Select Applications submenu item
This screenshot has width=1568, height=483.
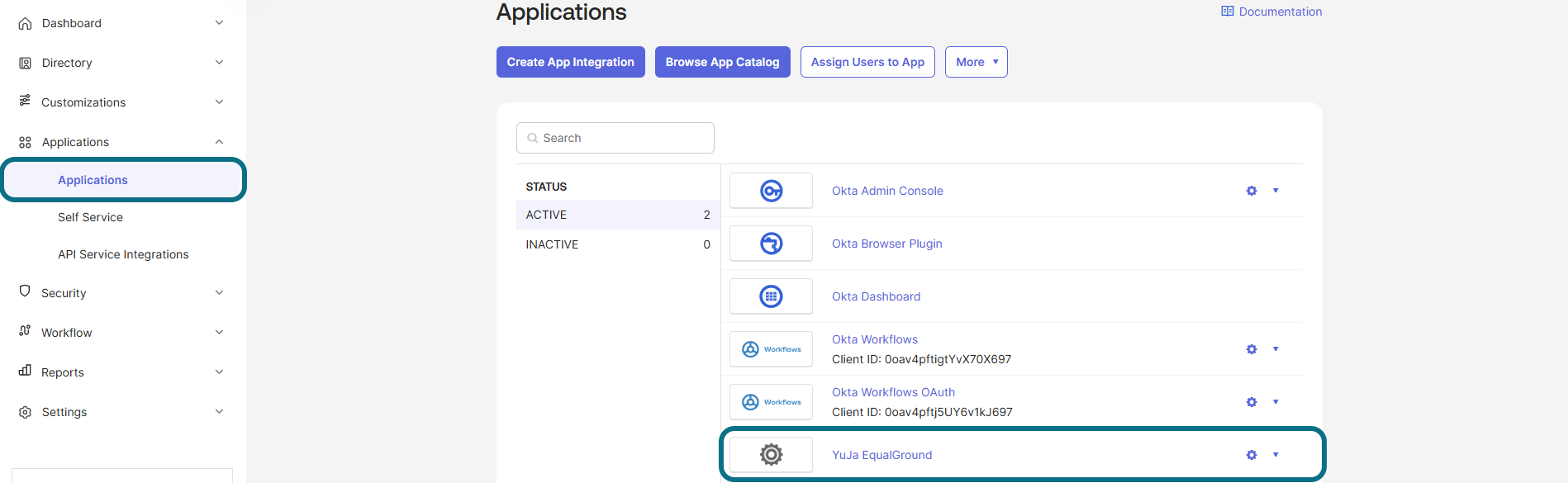(123, 180)
